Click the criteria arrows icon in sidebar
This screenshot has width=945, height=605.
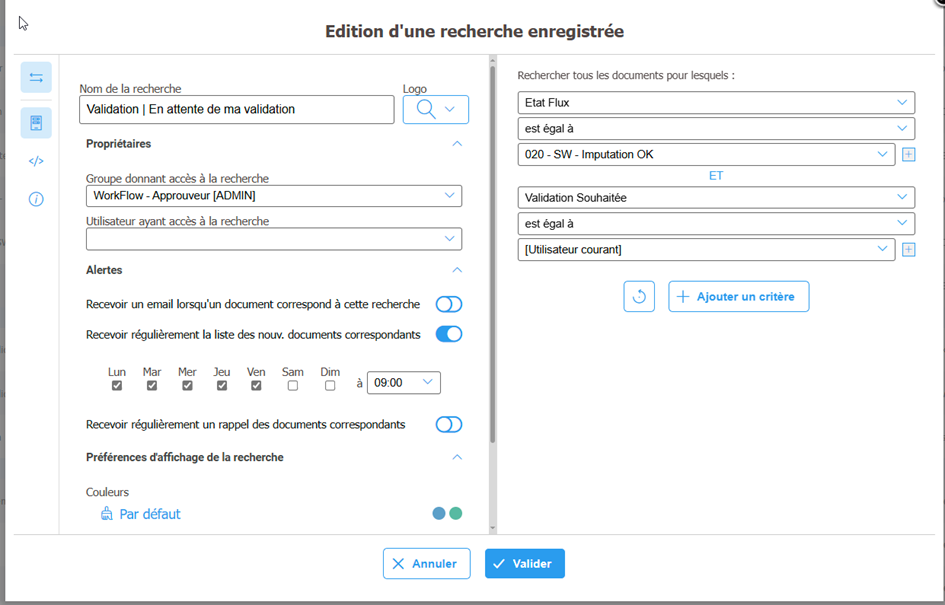pyautogui.click(x=36, y=78)
